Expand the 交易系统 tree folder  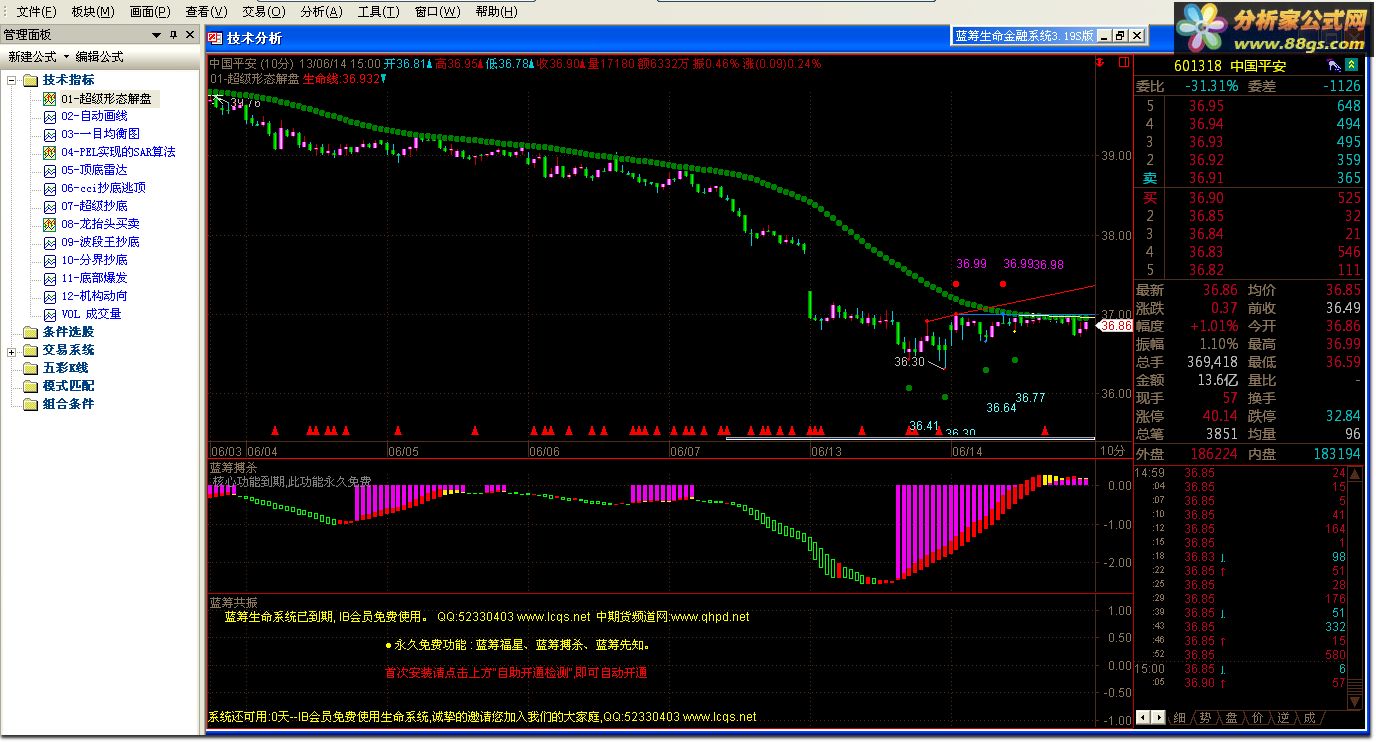point(12,350)
